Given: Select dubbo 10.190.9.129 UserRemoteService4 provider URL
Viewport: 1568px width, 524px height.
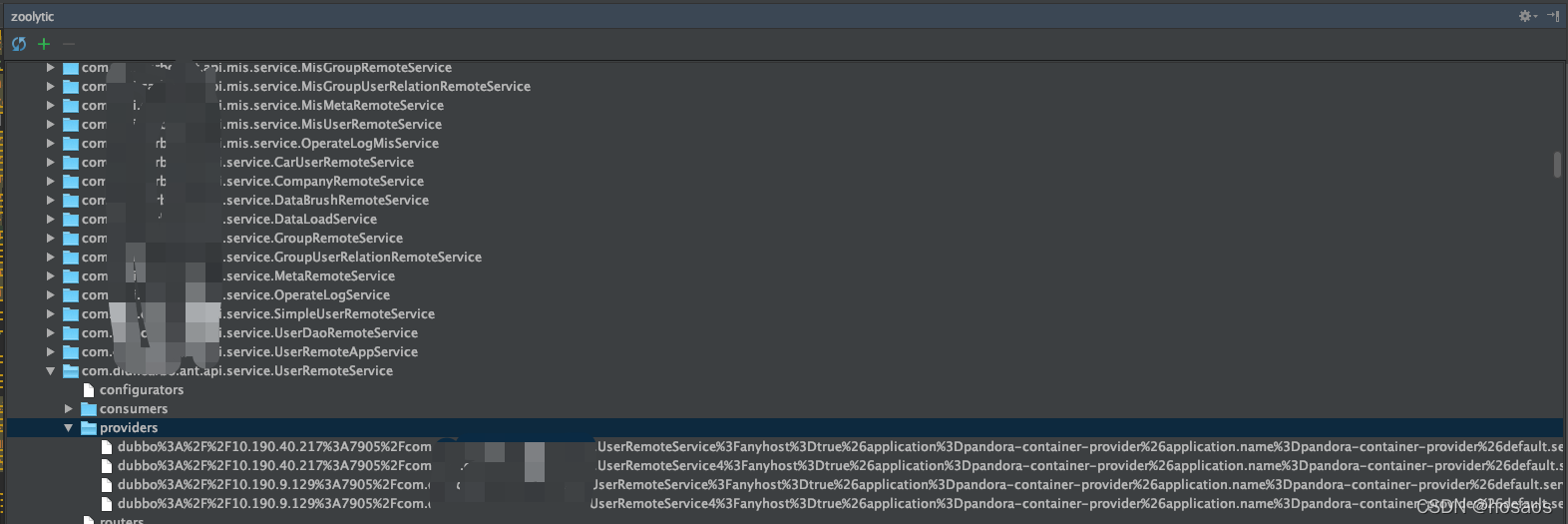Looking at the screenshot, I should [x=840, y=504].
